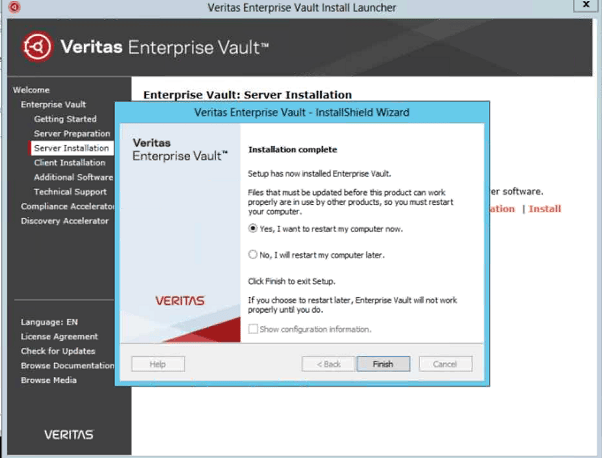Screen dimensions: 602x458
Task: Open Browse Media
Action: (49, 380)
